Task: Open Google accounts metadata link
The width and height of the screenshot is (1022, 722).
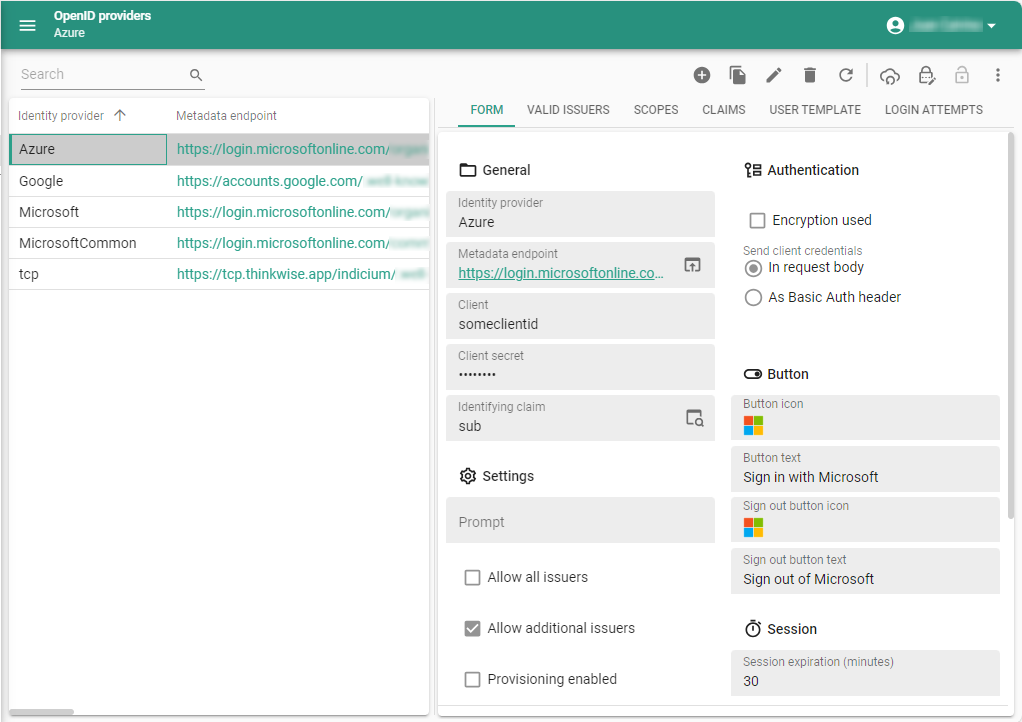Action: coord(301,181)
